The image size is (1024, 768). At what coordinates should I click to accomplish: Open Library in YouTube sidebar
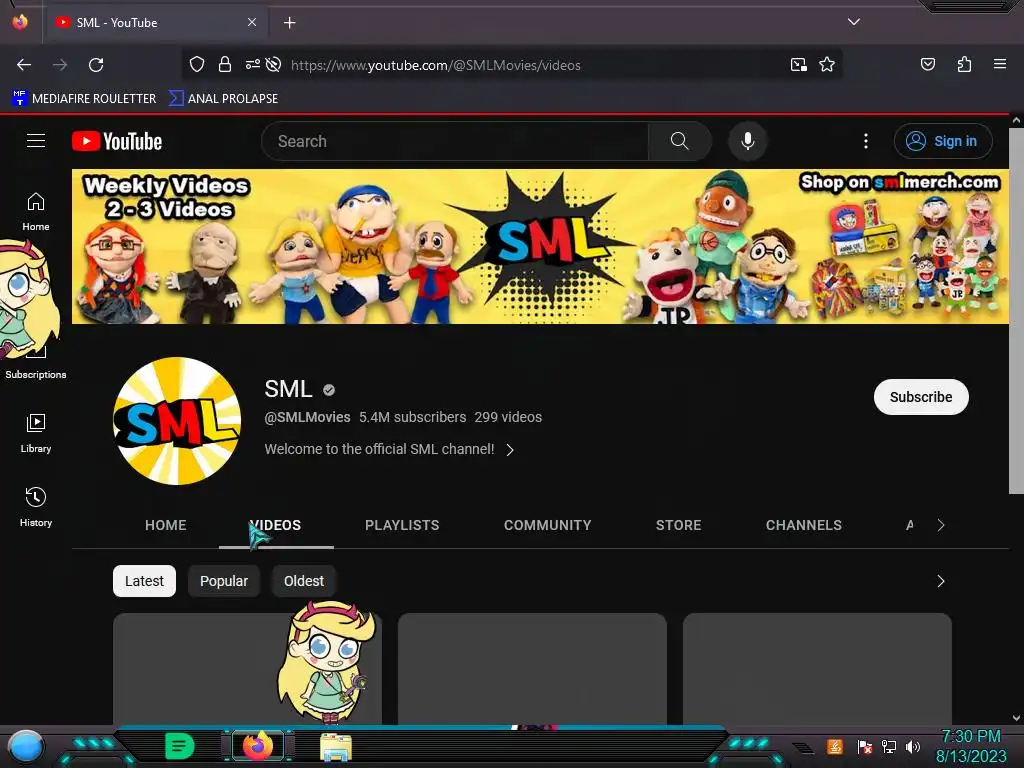36,433
